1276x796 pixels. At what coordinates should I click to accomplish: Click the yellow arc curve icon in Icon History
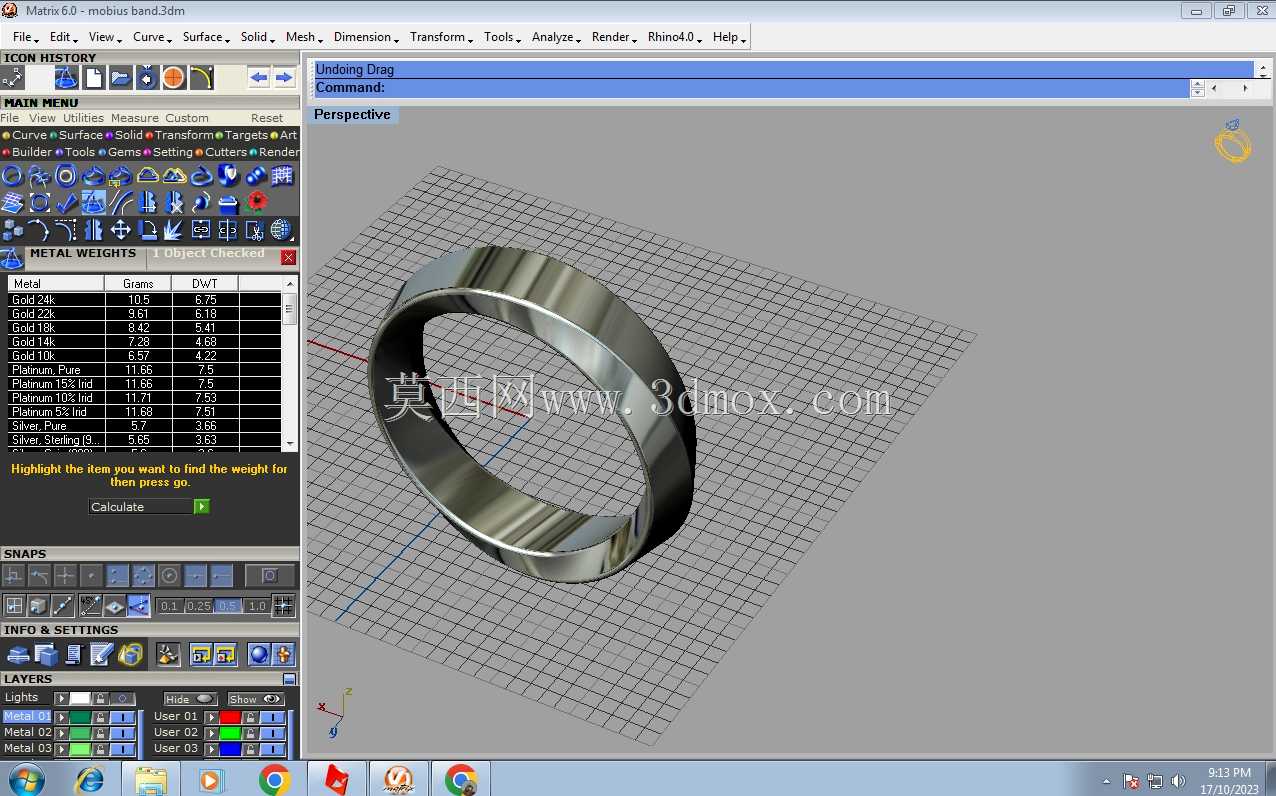pos(201,78)
